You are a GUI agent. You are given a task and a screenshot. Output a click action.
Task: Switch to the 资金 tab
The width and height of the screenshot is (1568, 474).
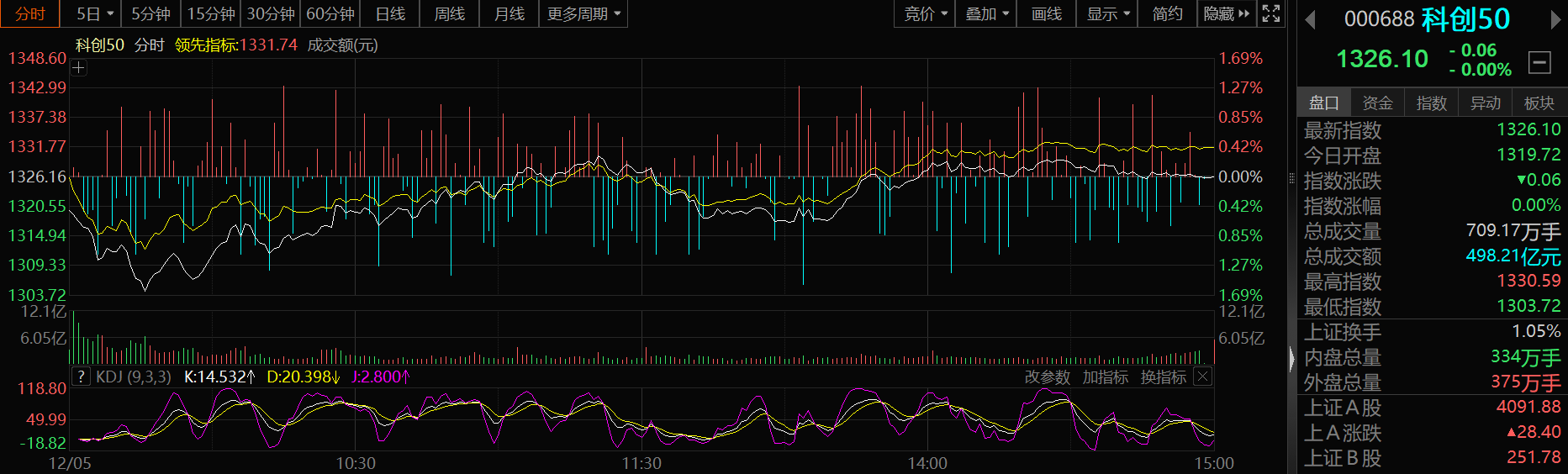point(1377,103)
